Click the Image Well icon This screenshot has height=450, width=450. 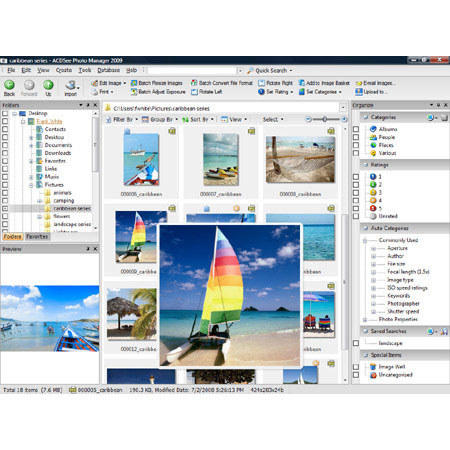coord(373,367)
